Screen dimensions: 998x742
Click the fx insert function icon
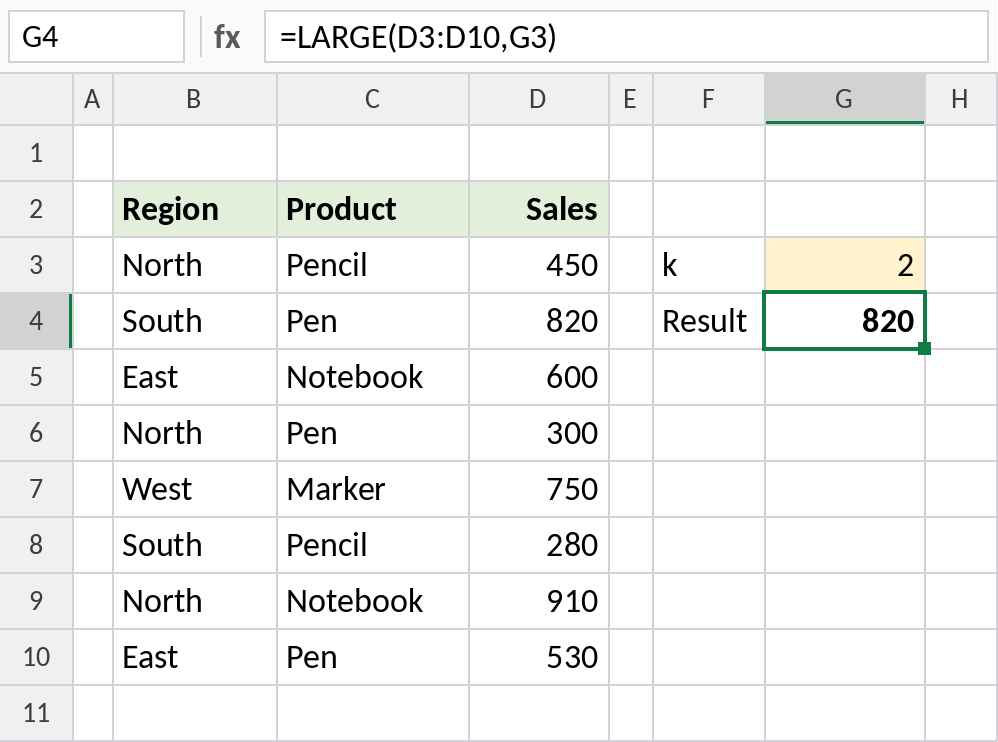pos(227,37)
